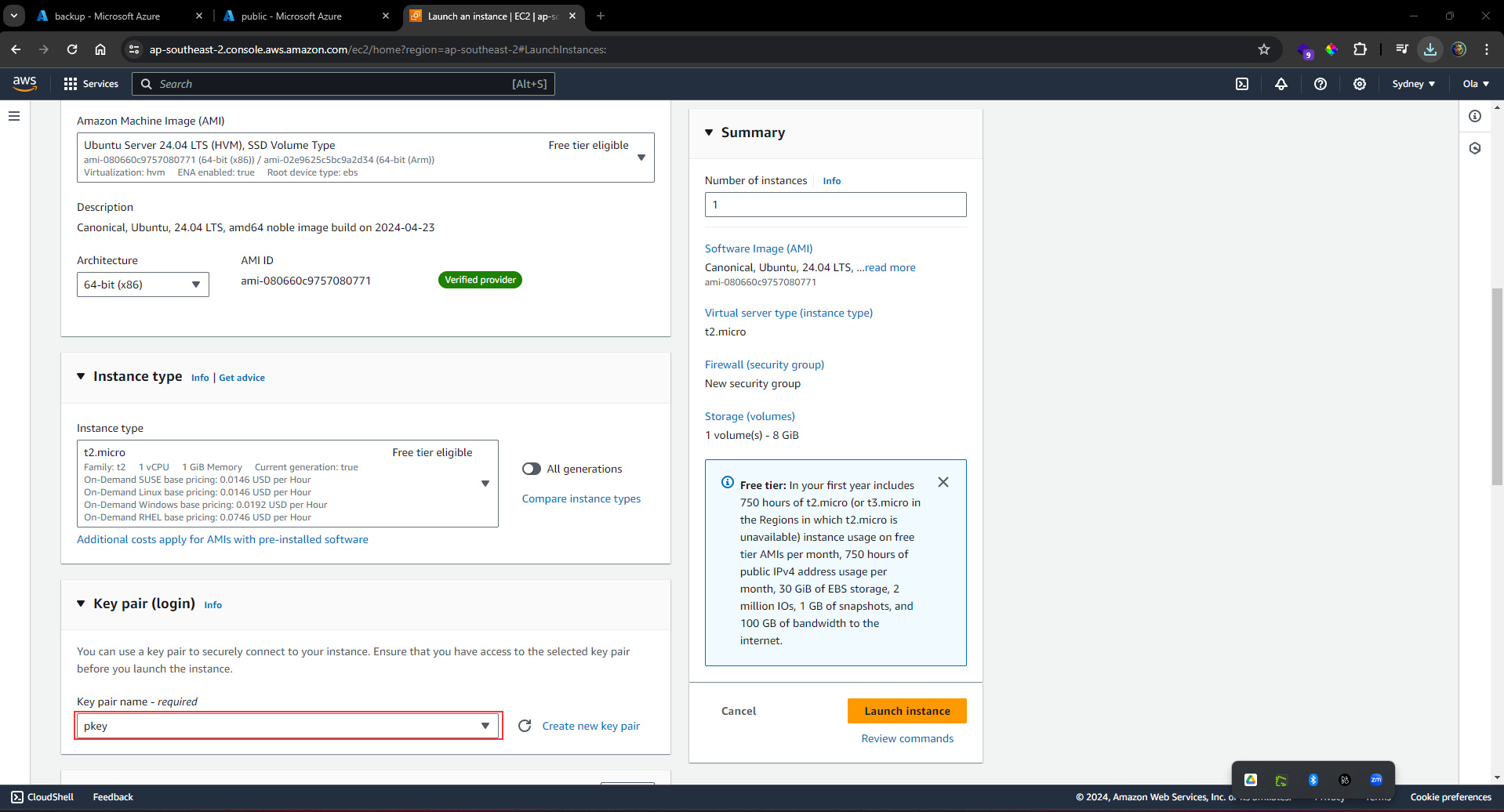Open the media control icon in browser toolbar

pyautogui.click(x=1402, y=49)
